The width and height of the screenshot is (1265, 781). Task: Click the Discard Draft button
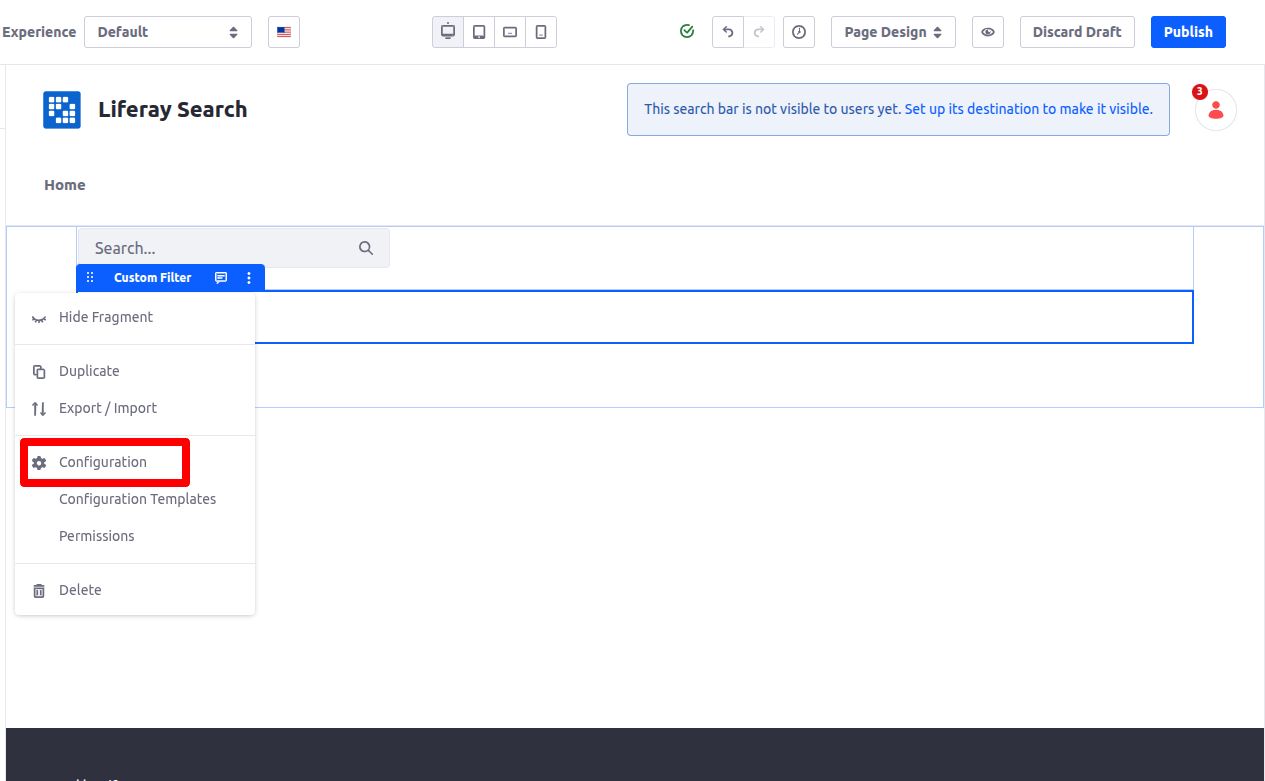coord(1077,32)
